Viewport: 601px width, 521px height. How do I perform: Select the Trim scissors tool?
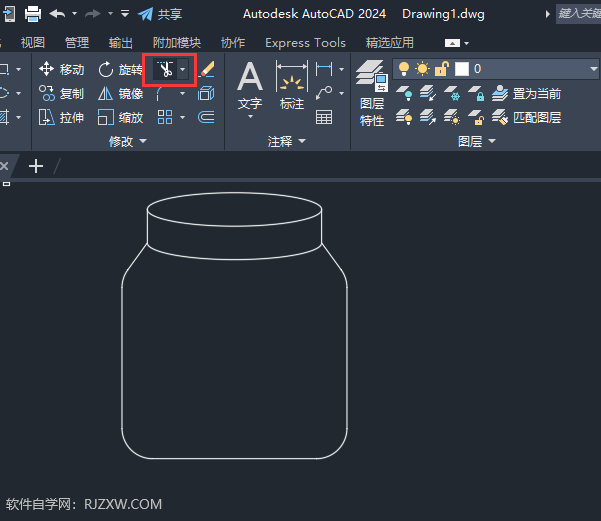[166, 69]
